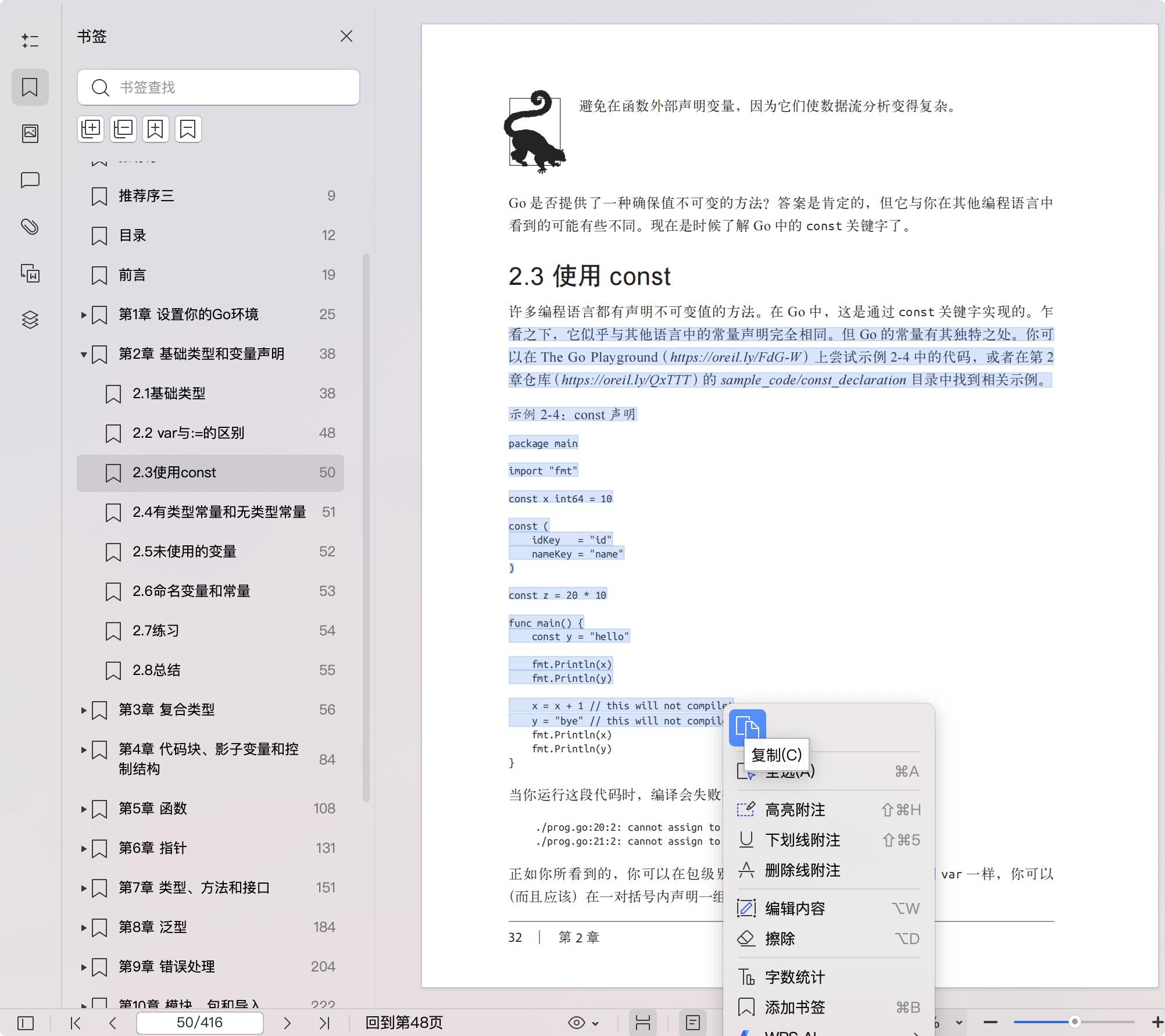Click expand all bookmarks icon
The height and width of the screenshot is (1036, 1165).
point(91,128)
